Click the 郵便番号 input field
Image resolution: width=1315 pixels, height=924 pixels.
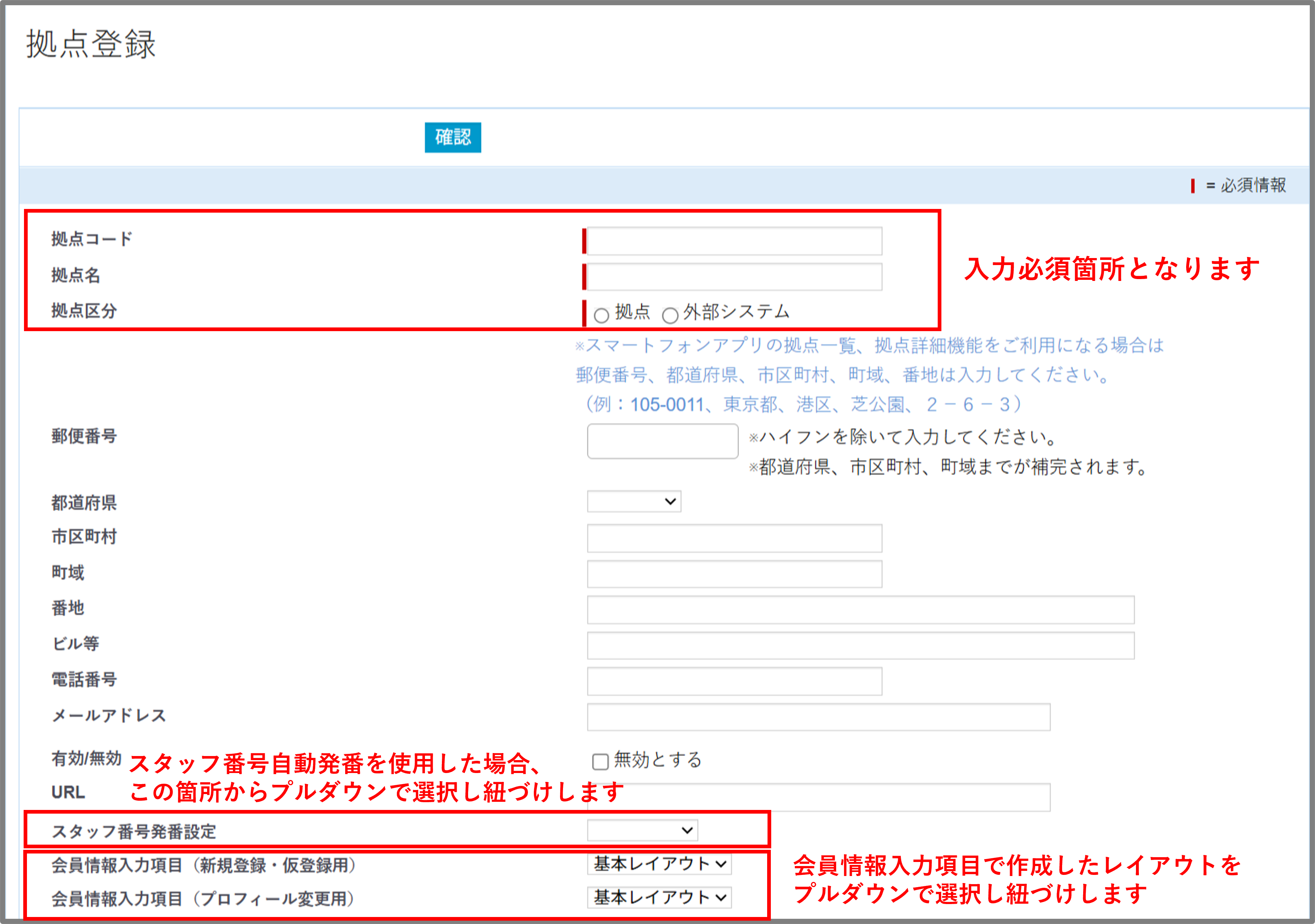(x=663, y=440)
